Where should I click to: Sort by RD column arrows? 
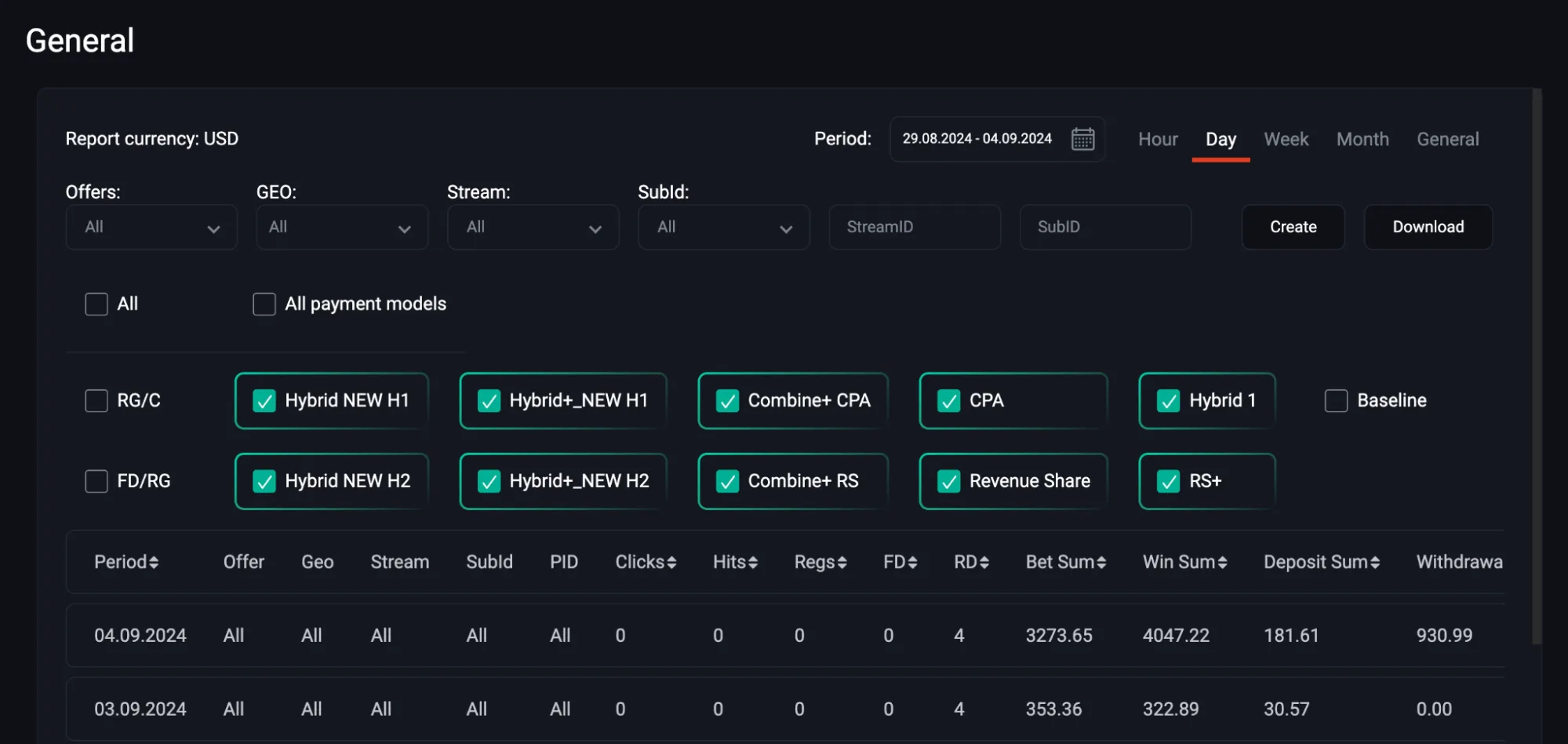click(984, 562)
